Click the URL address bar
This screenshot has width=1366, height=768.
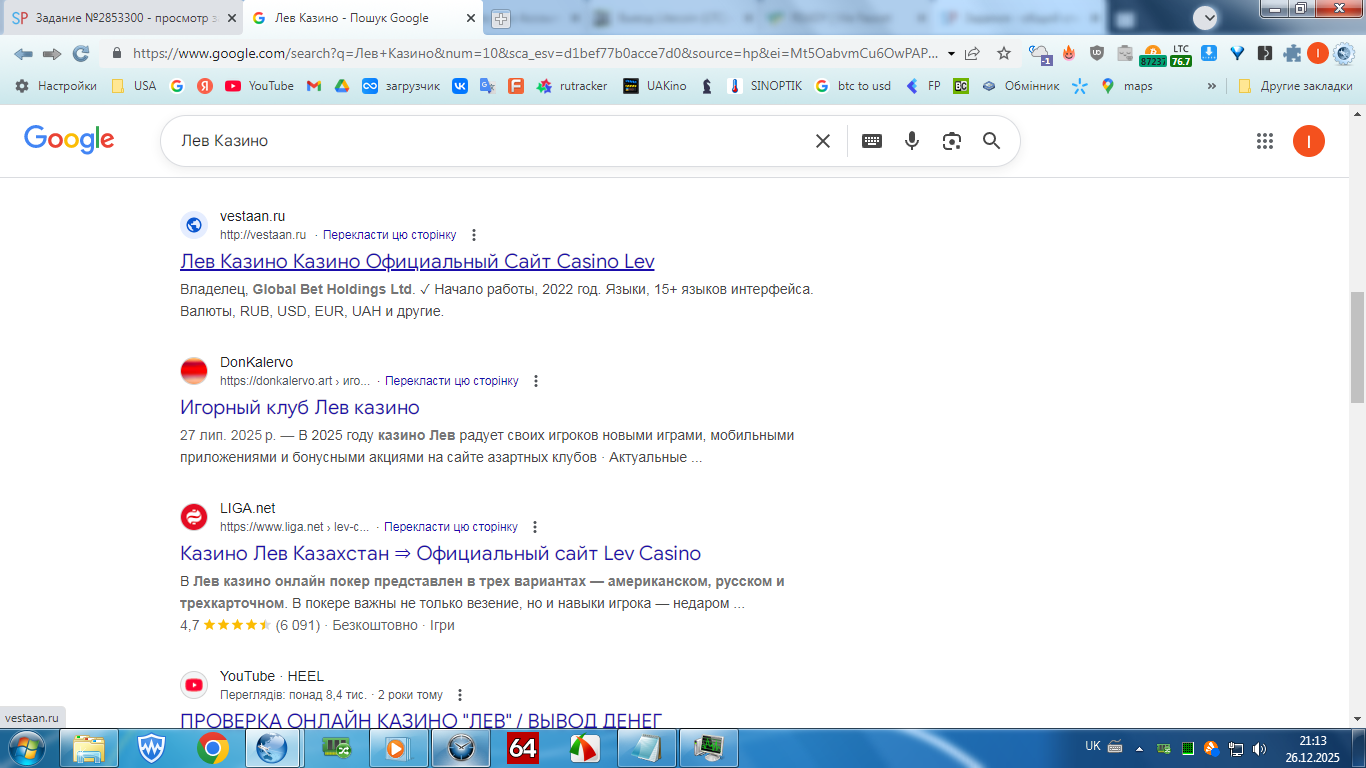(x=535, y=54)
